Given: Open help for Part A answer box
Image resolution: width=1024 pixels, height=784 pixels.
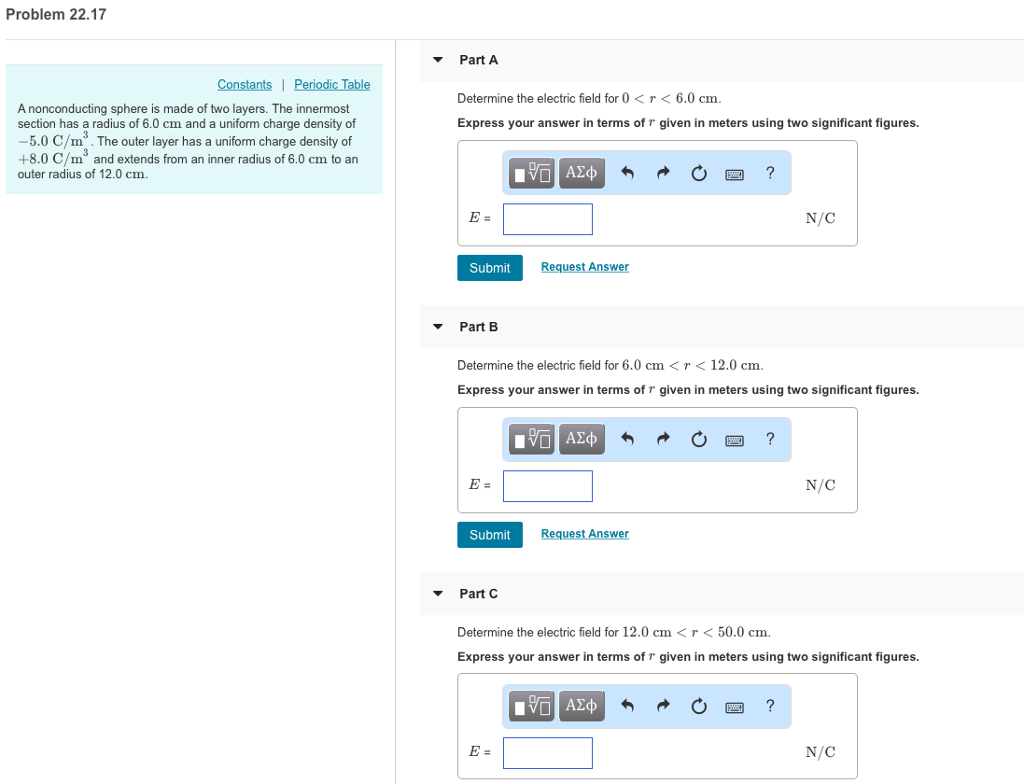Looking at the screenshot, I should (x=770, y=173).
